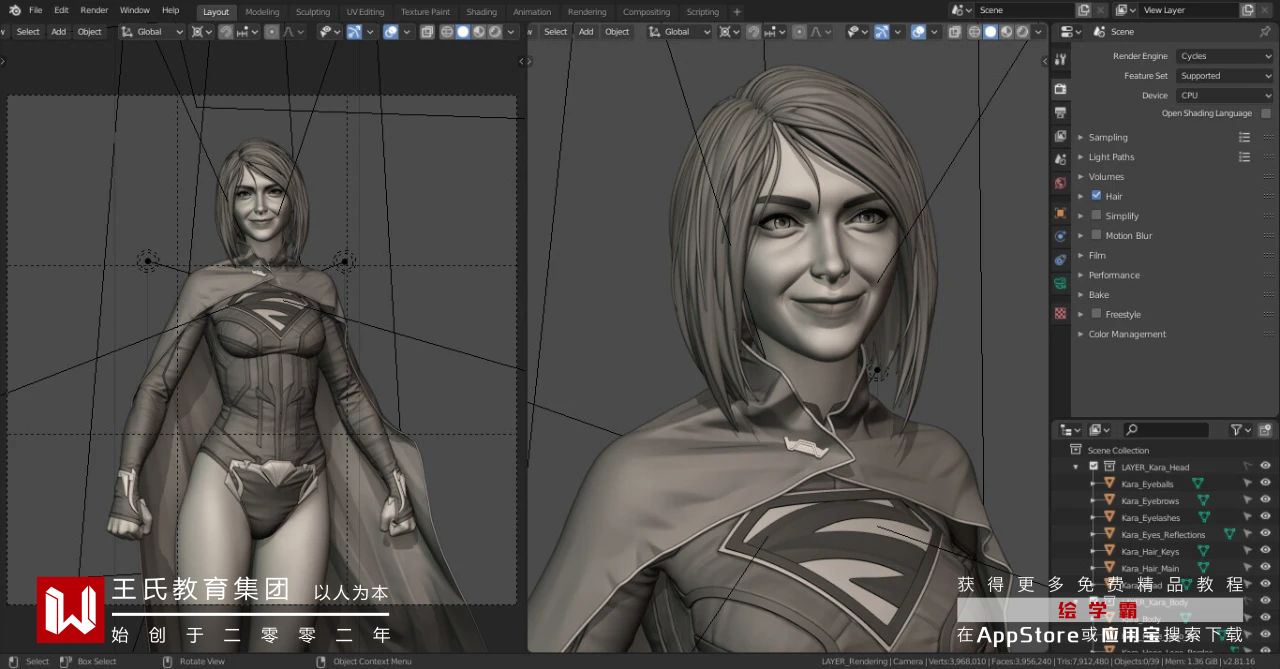Toggle overlays icon in left viewport
Viewport: 1280px width, 669px height.
pyautogui.click(x=390, y=32)
